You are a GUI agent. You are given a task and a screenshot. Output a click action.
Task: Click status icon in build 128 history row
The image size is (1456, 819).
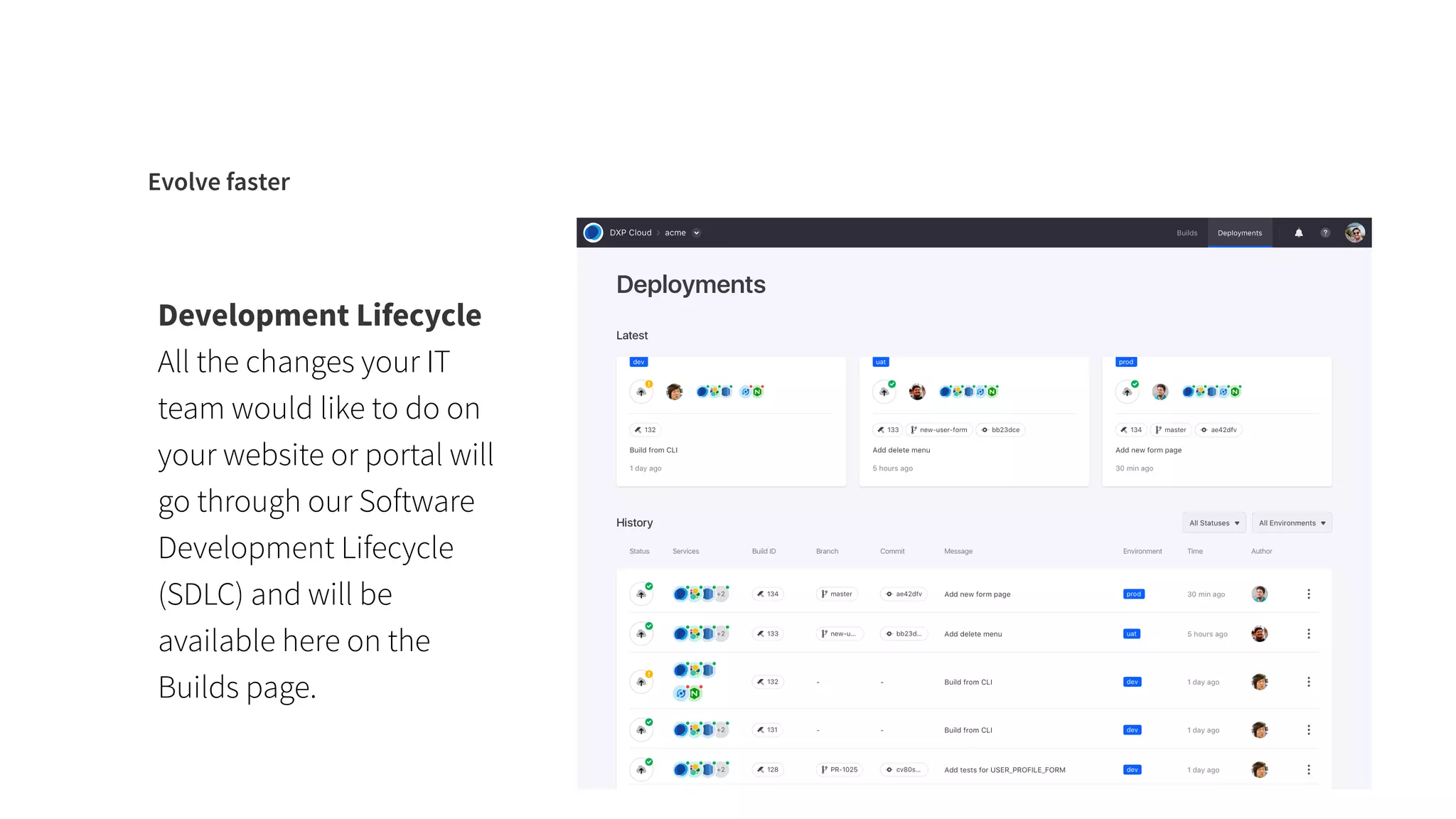click(641, 770)
